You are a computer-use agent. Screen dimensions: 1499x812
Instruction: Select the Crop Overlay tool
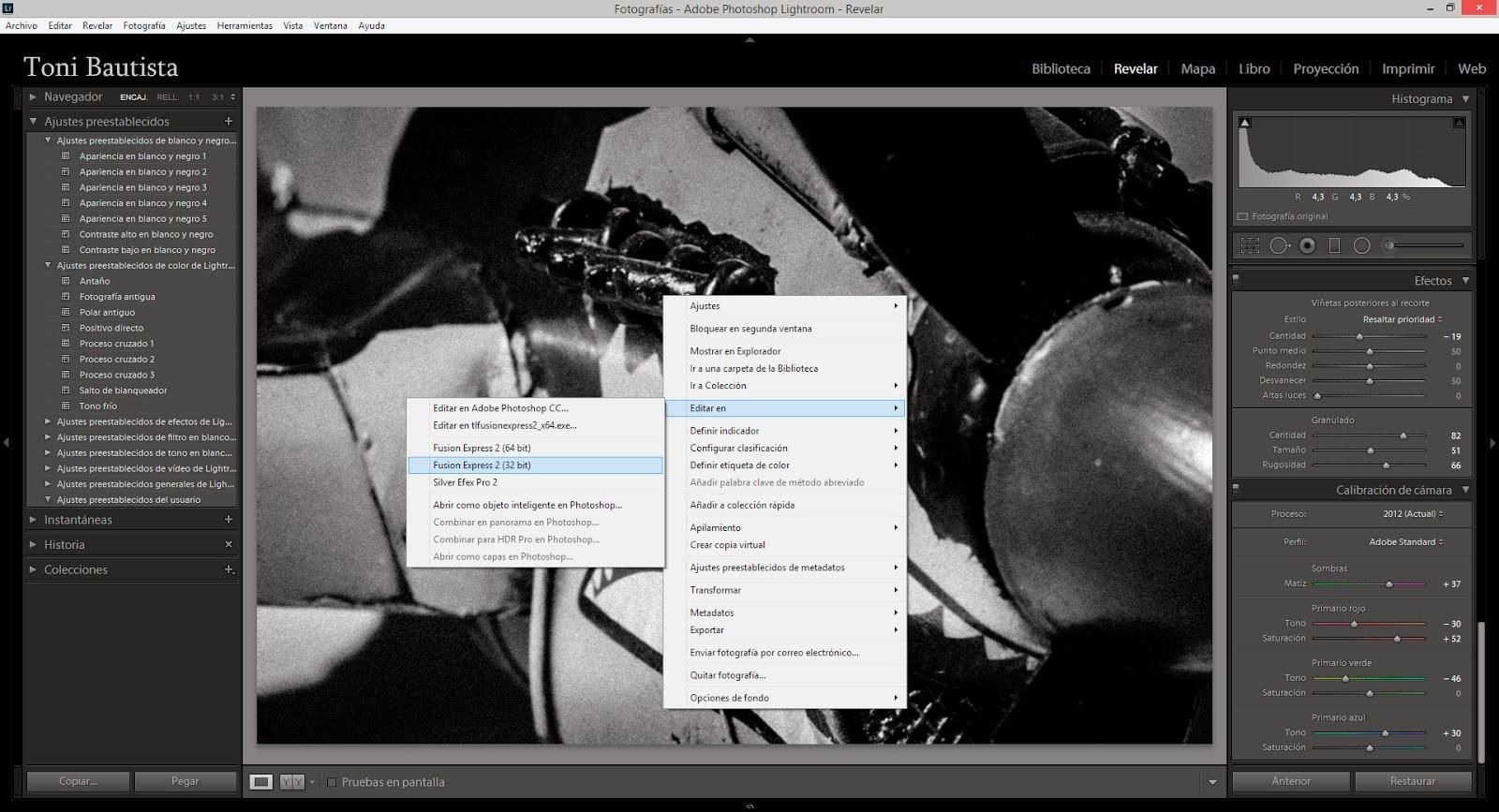click(x=1250, y=245)
